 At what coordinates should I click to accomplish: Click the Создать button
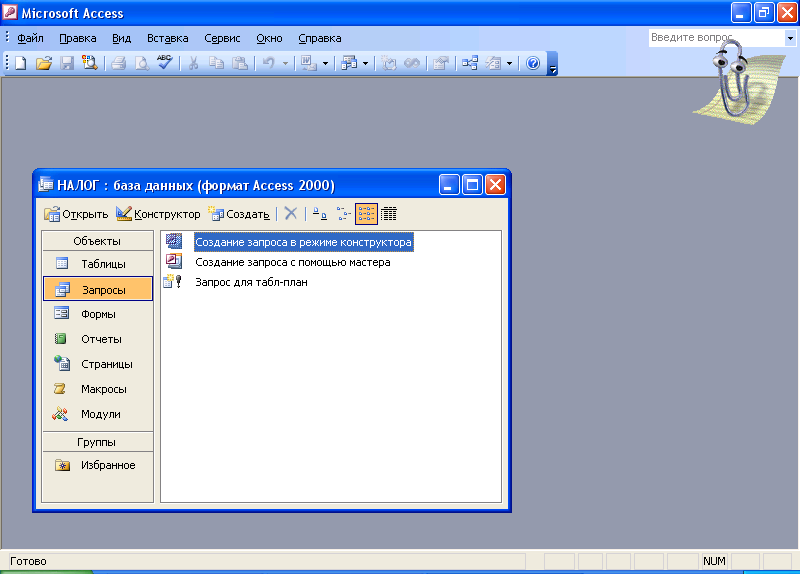239,214
